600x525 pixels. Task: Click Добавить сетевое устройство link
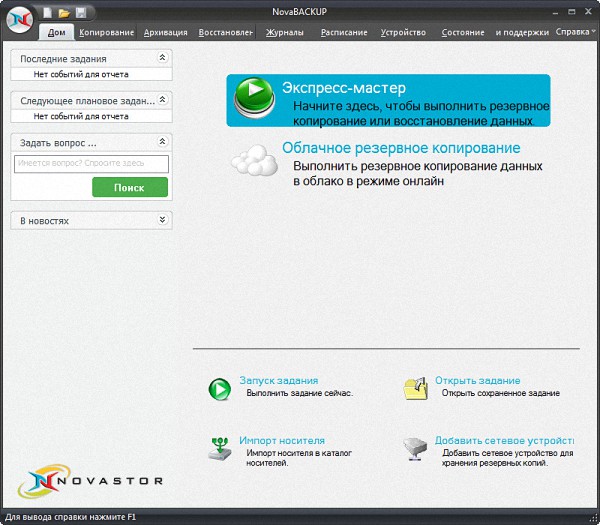[x=504, y=440]
